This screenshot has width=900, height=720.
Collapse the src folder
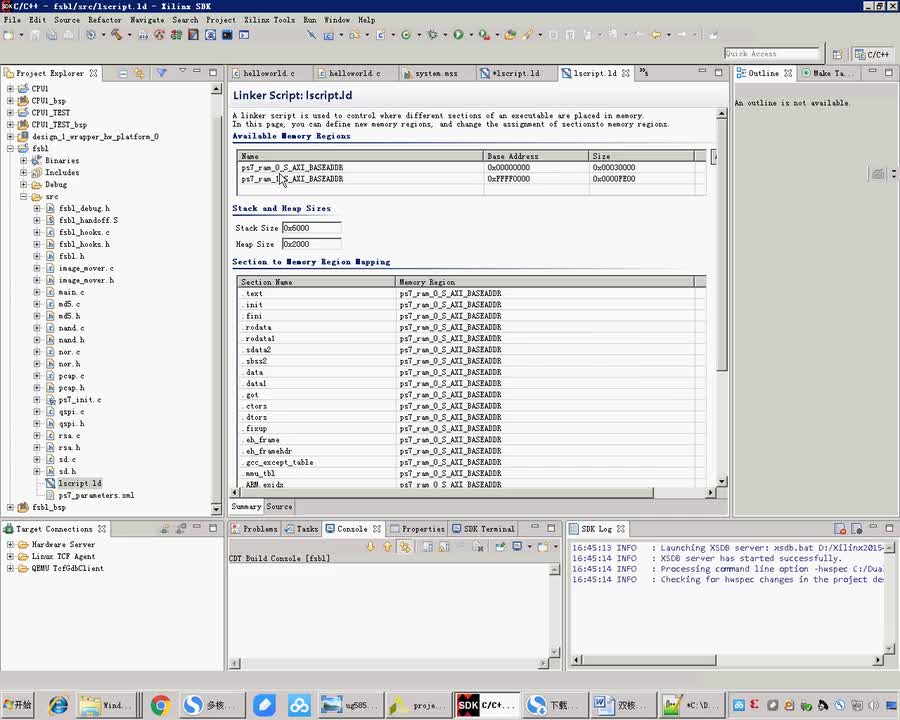click(x=24, y=196)
